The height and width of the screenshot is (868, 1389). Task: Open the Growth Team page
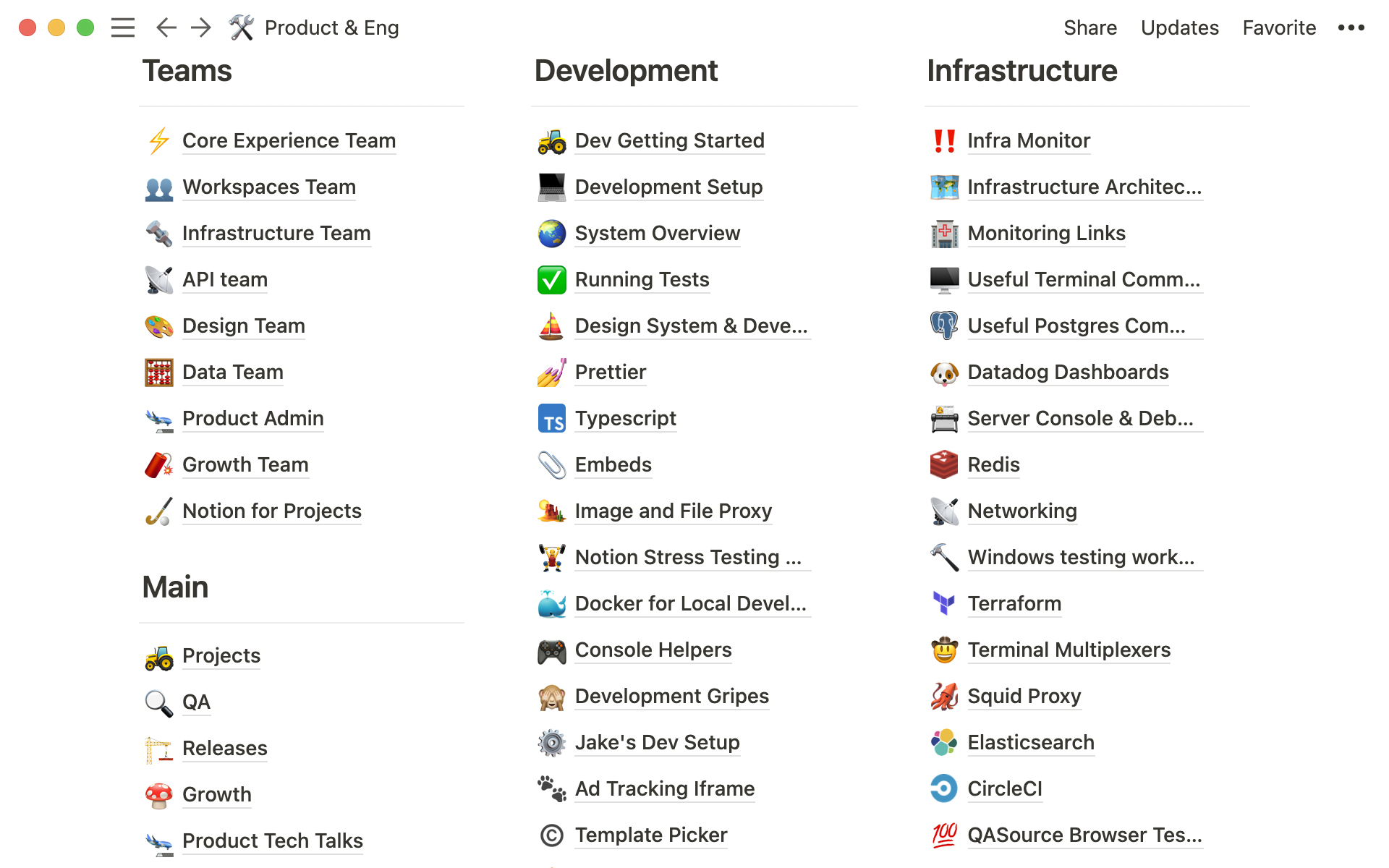coord(245,464)
